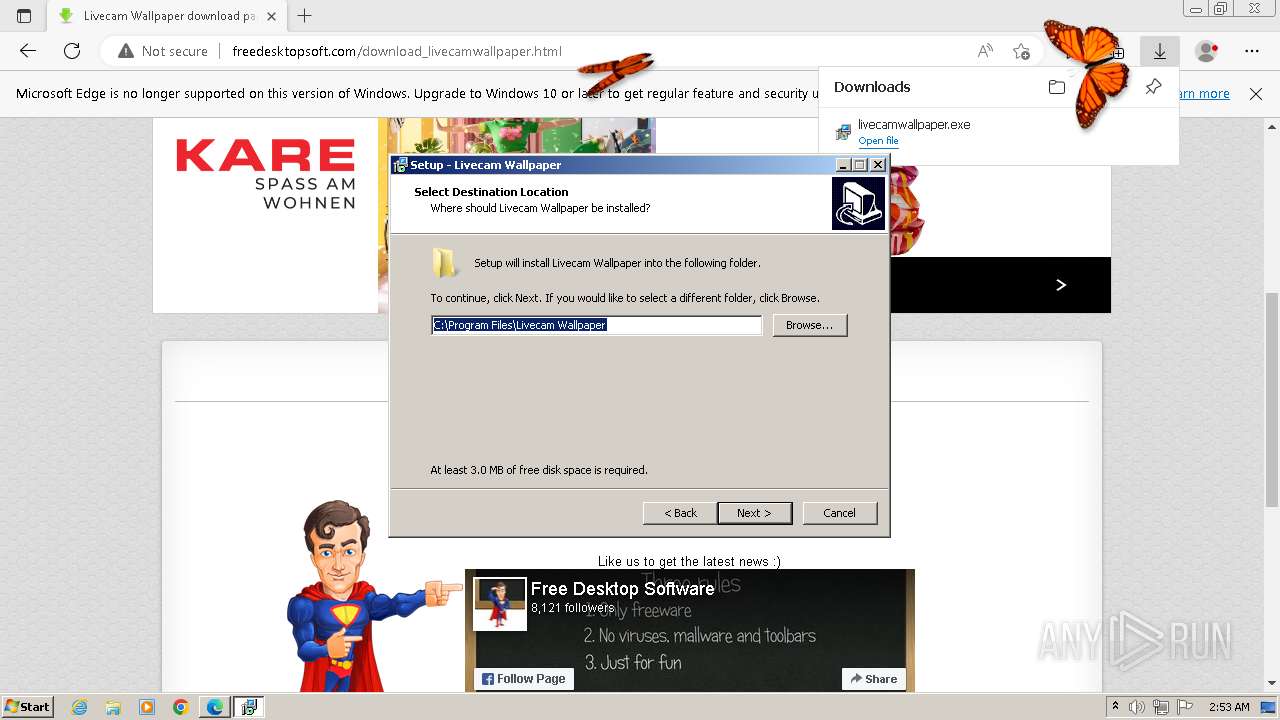This screenshot has height=720, width=1280.
Task: Select the Livecam Wallpaper download tab
Action: [x=166, y=16]
